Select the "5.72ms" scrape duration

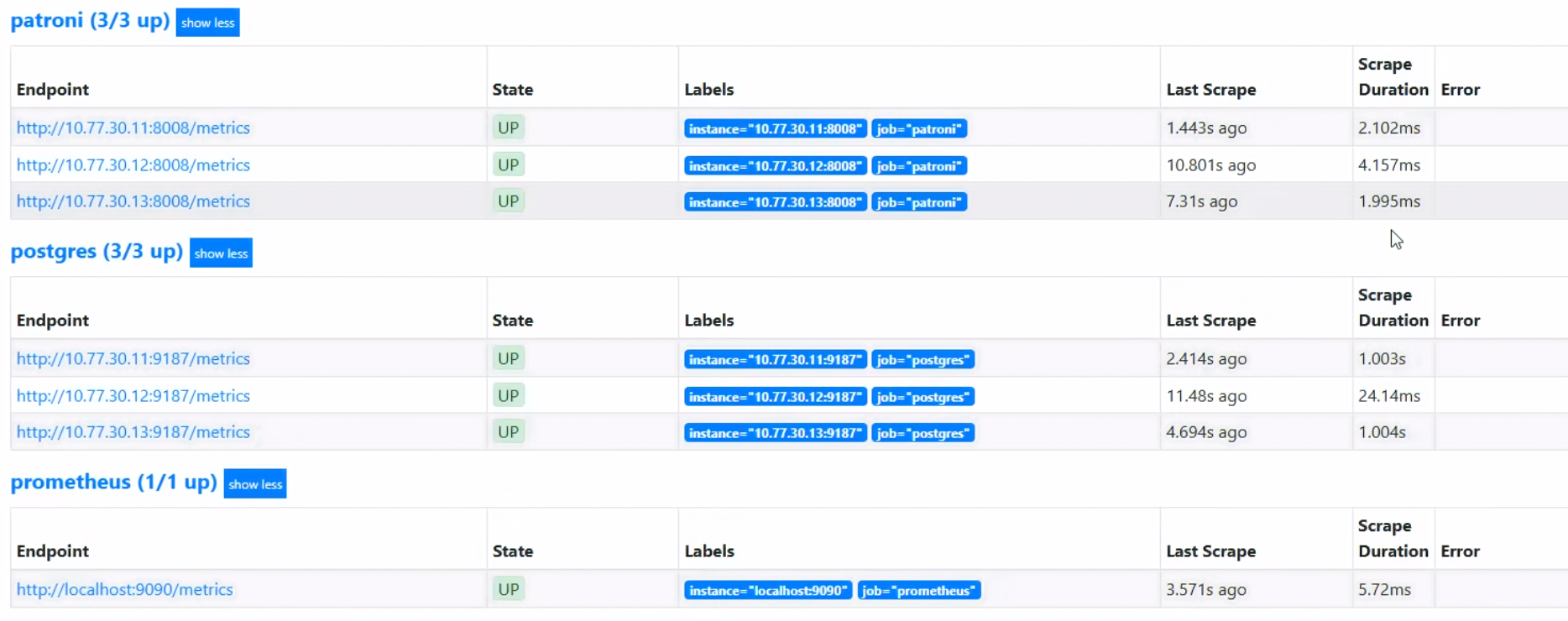[x=1385, y=590]
